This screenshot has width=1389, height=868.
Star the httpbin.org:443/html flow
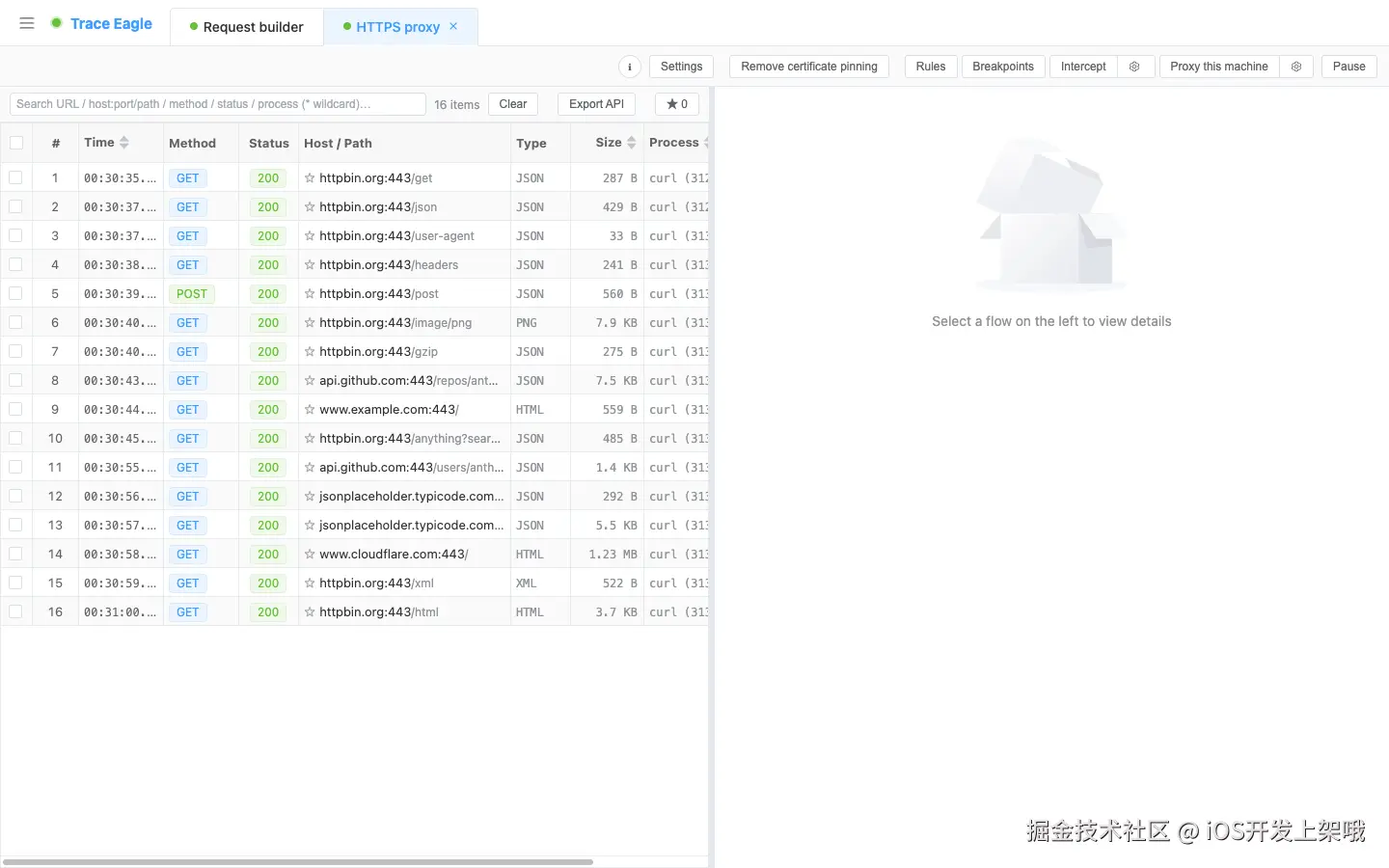(x=310, y=611)
